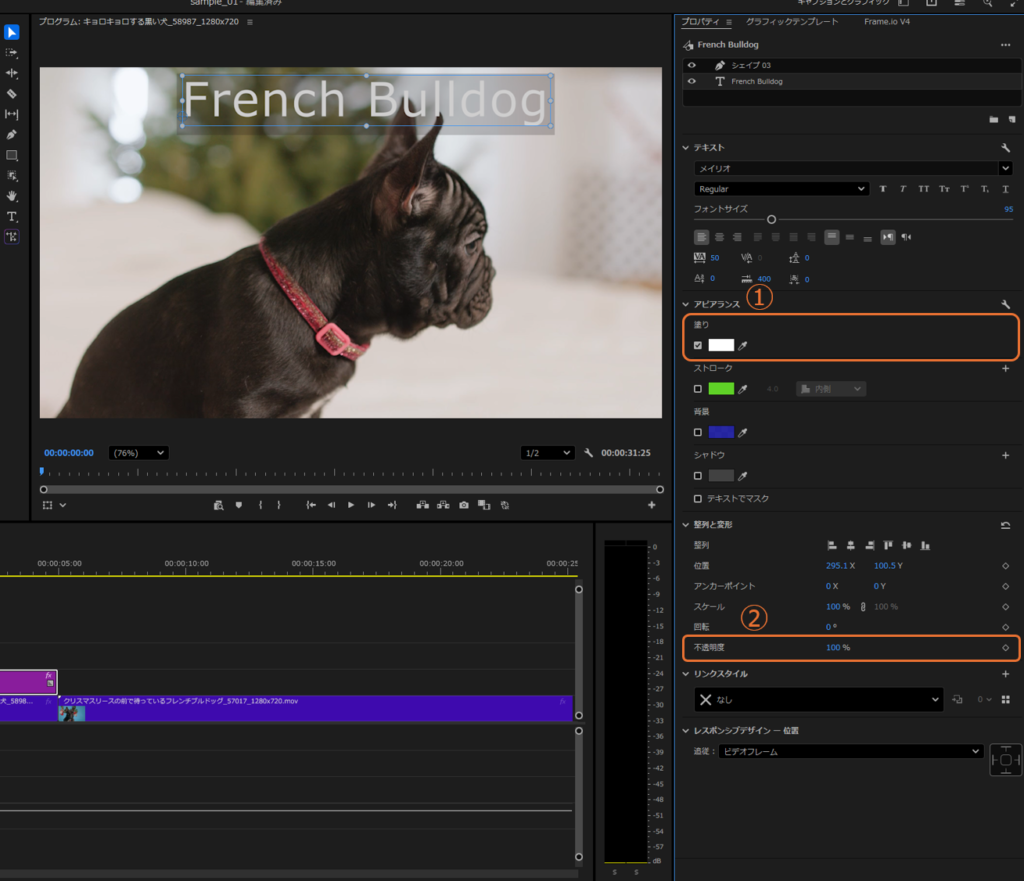Toggle opacity 不透明度 keyframe diamond
1024x881 pixels.
1006,648
